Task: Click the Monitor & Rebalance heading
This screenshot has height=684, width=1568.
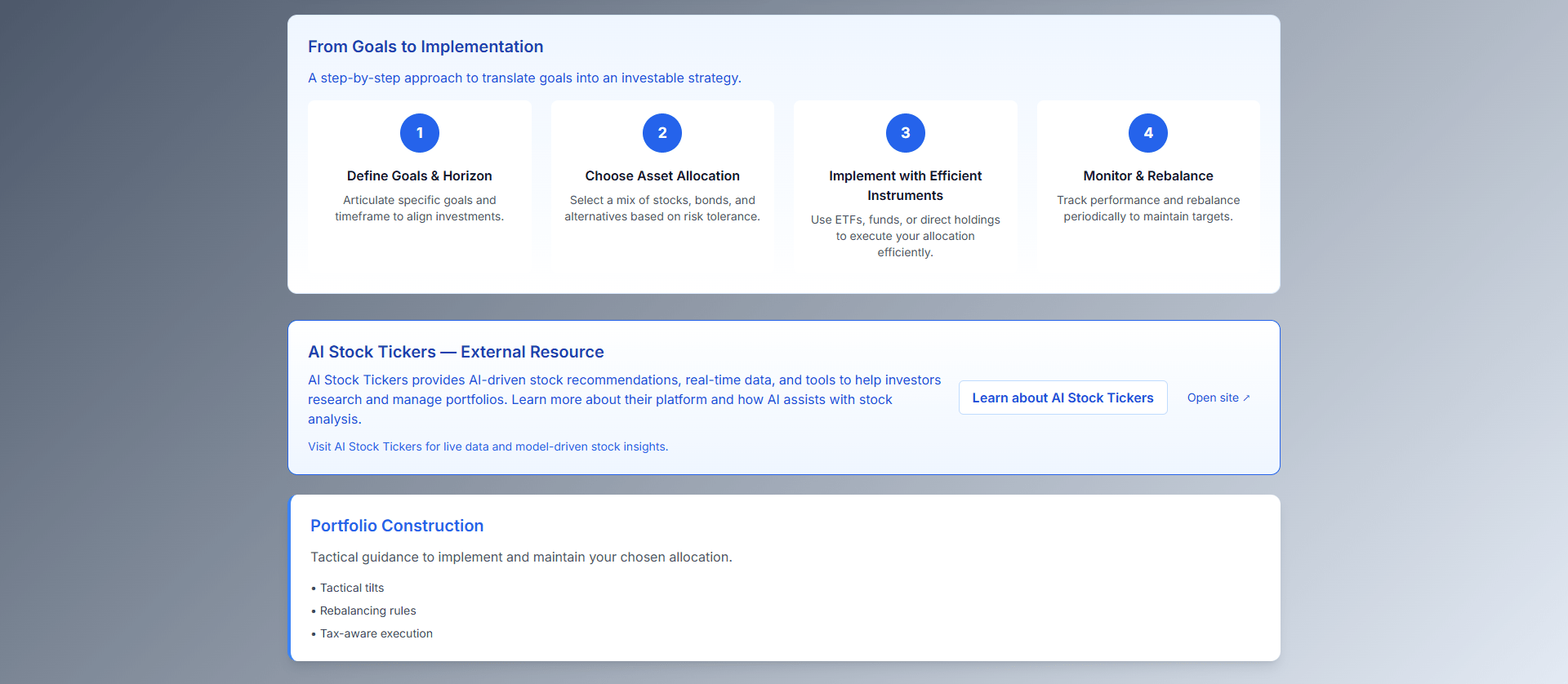Action: (1147, 175)
